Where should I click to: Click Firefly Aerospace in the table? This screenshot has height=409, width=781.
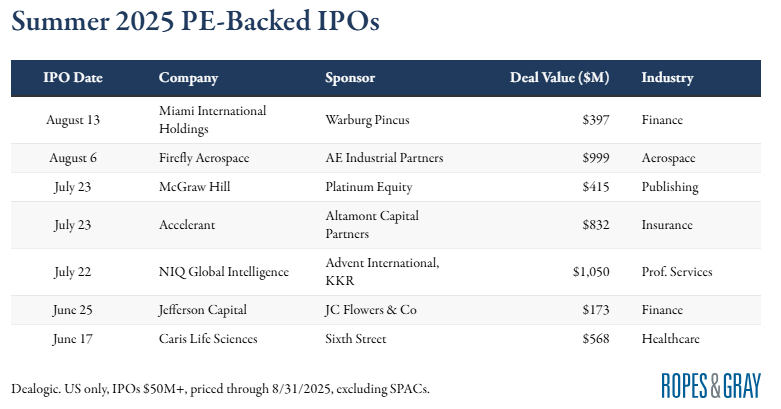pyautogui.click(x=204, y=158)
